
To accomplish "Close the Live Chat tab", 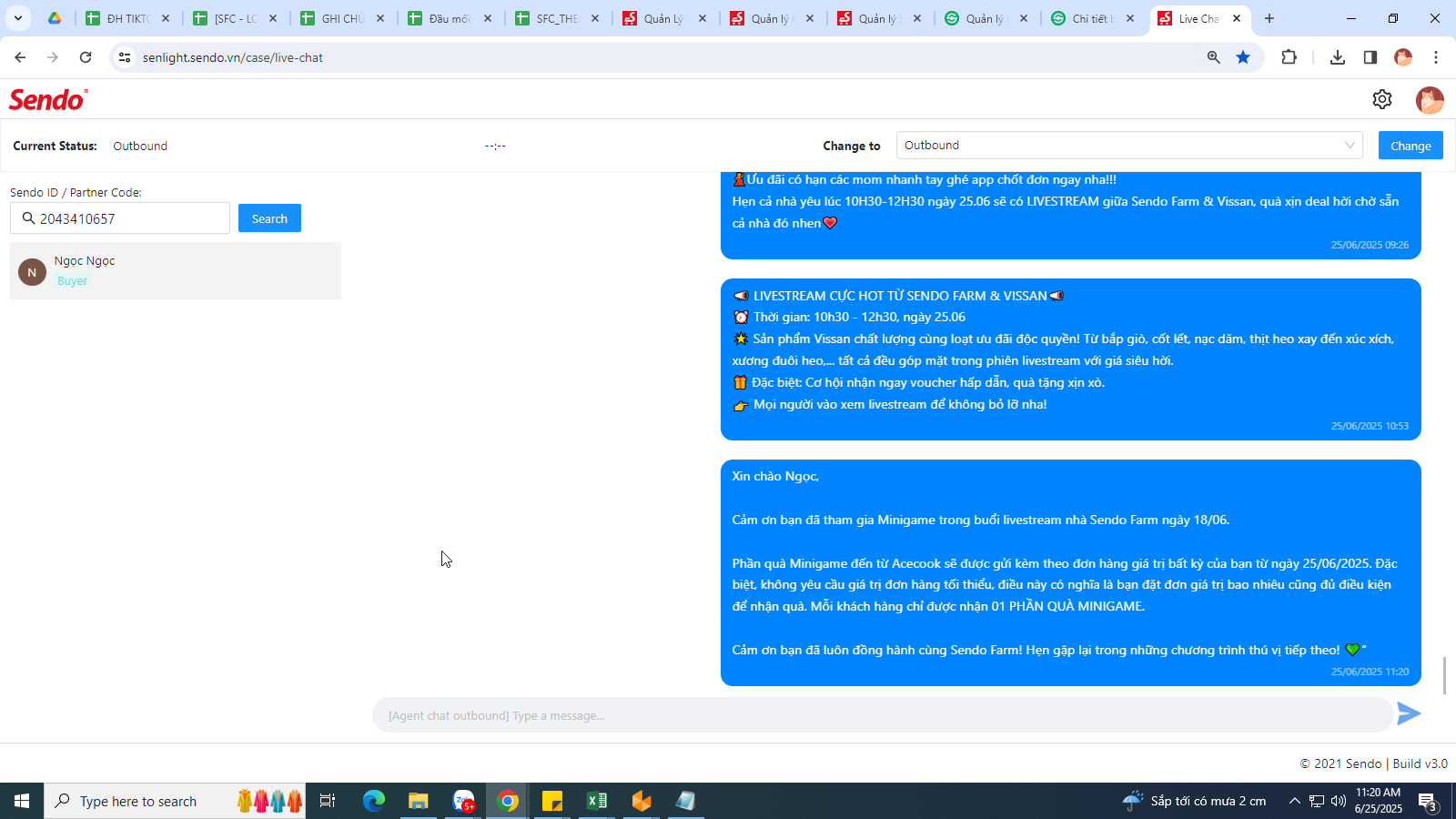I will pos(1237,18).
